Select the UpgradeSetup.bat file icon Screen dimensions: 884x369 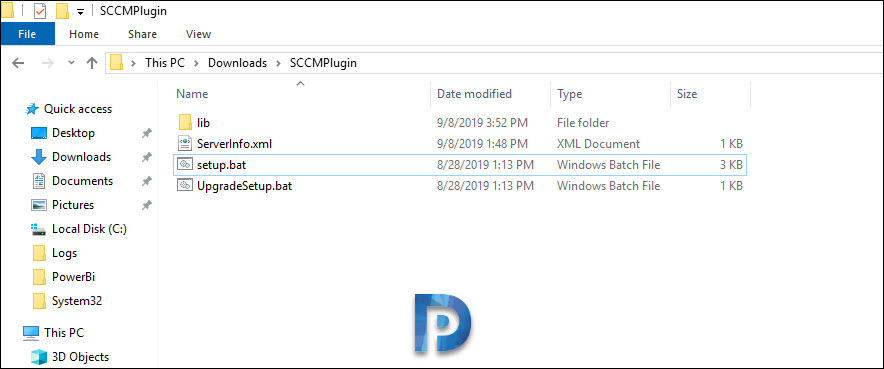tap(185, 185)
